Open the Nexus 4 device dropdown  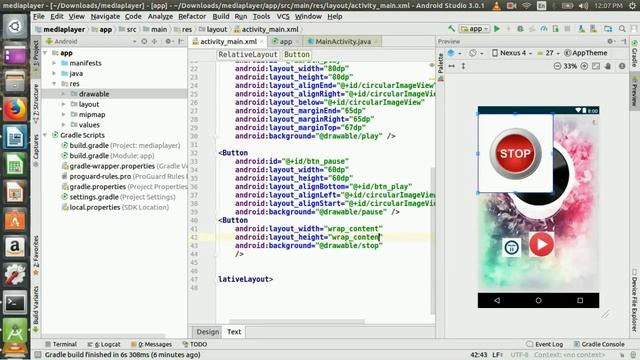(512, 53)
